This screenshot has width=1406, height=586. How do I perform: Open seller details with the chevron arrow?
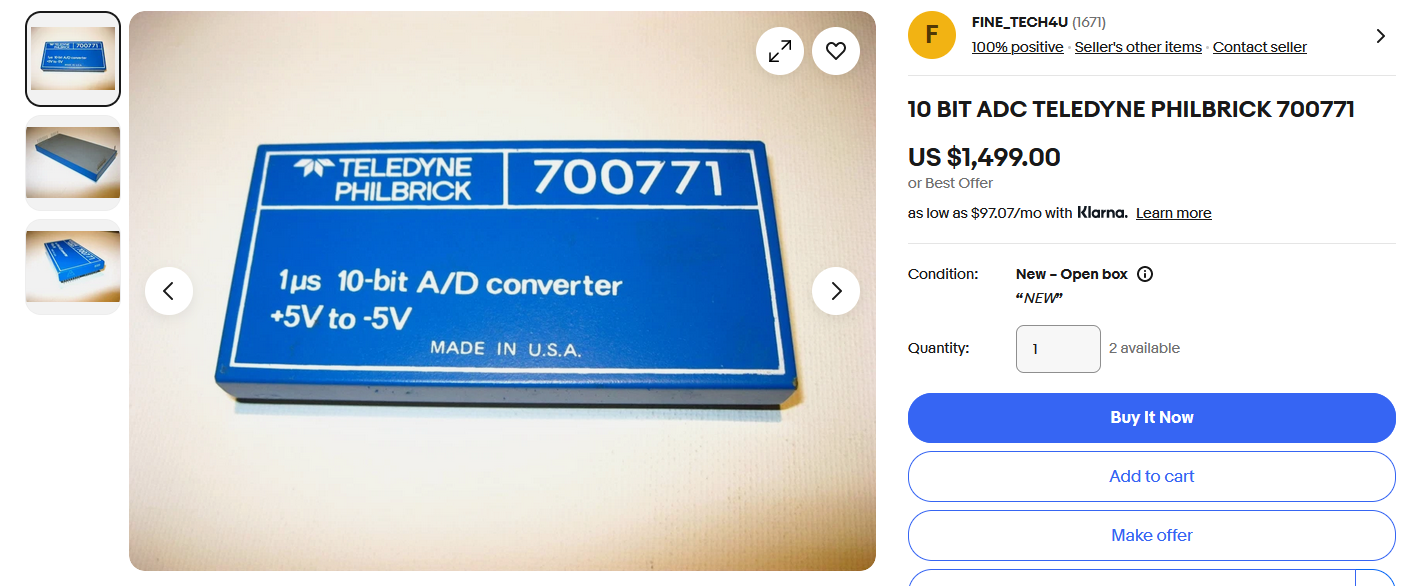tap(1381, 36)
